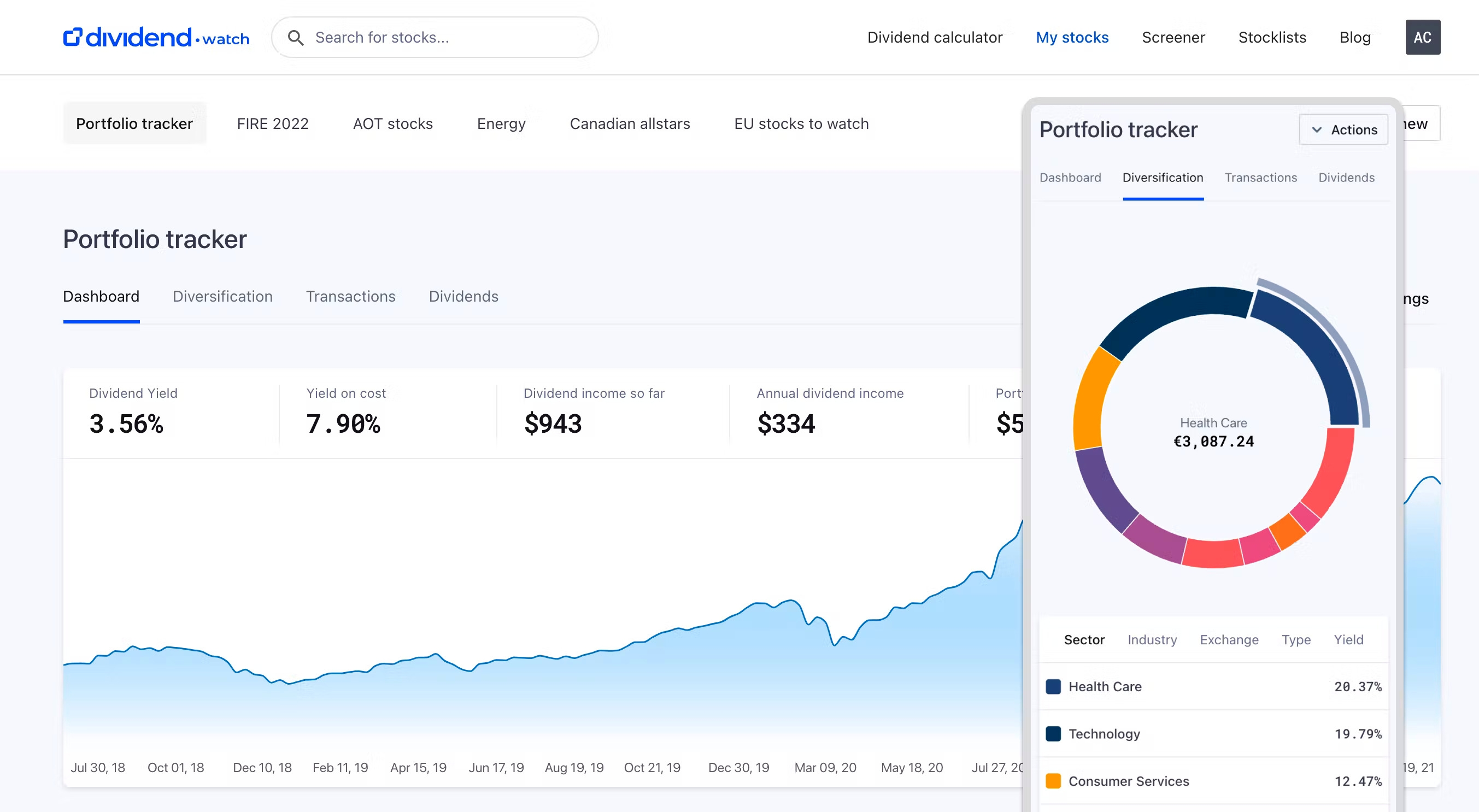This screenshot has height=812, width=1479.
Task: Select the Yield breakdown option
Action: point(1348,639)
